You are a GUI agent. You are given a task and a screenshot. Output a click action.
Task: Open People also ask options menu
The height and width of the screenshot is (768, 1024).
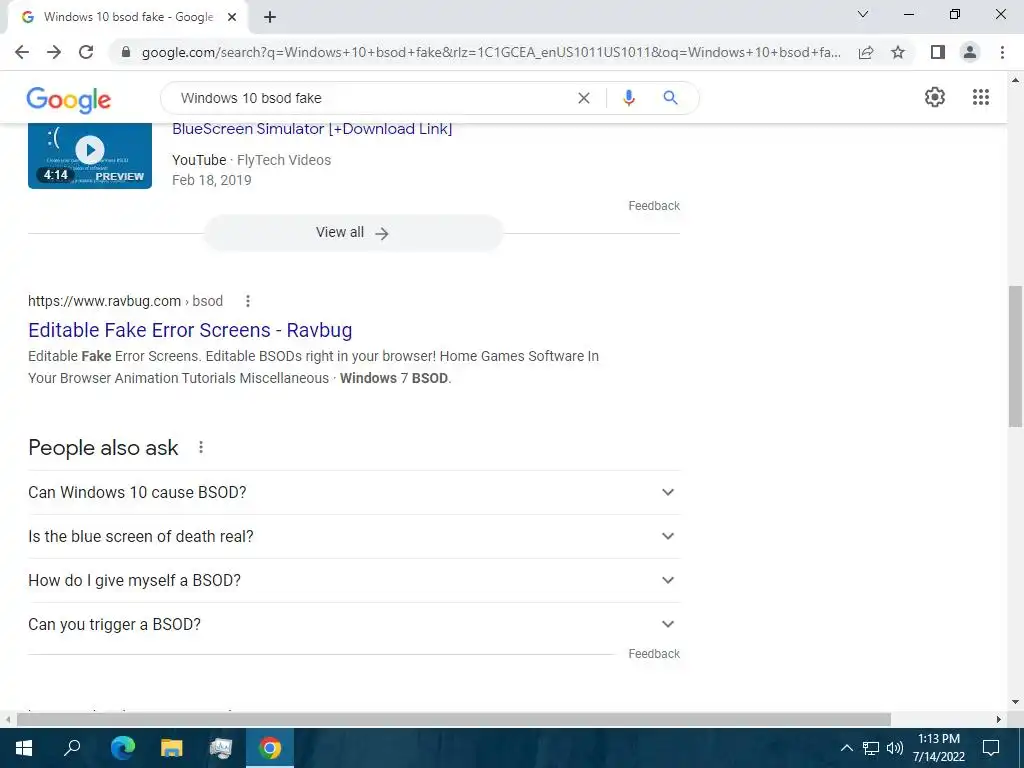tap(201, 447)
